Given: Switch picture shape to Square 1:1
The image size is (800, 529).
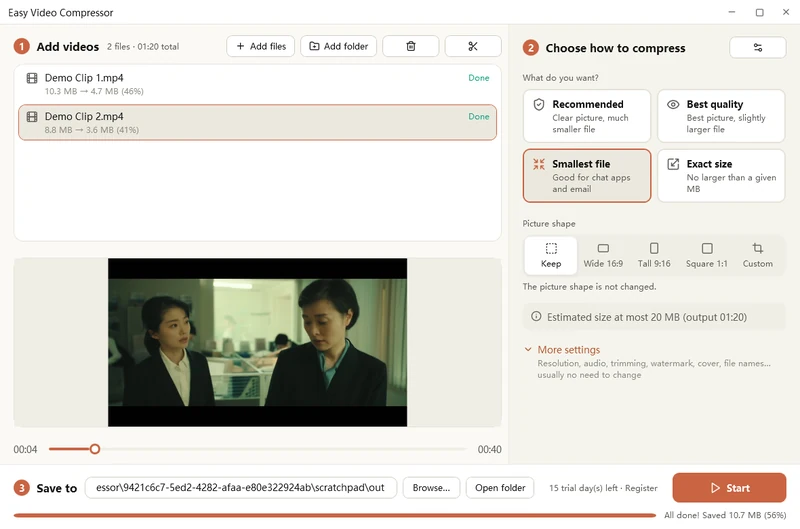Looking at the screenshot, I should tap(707, 255).
